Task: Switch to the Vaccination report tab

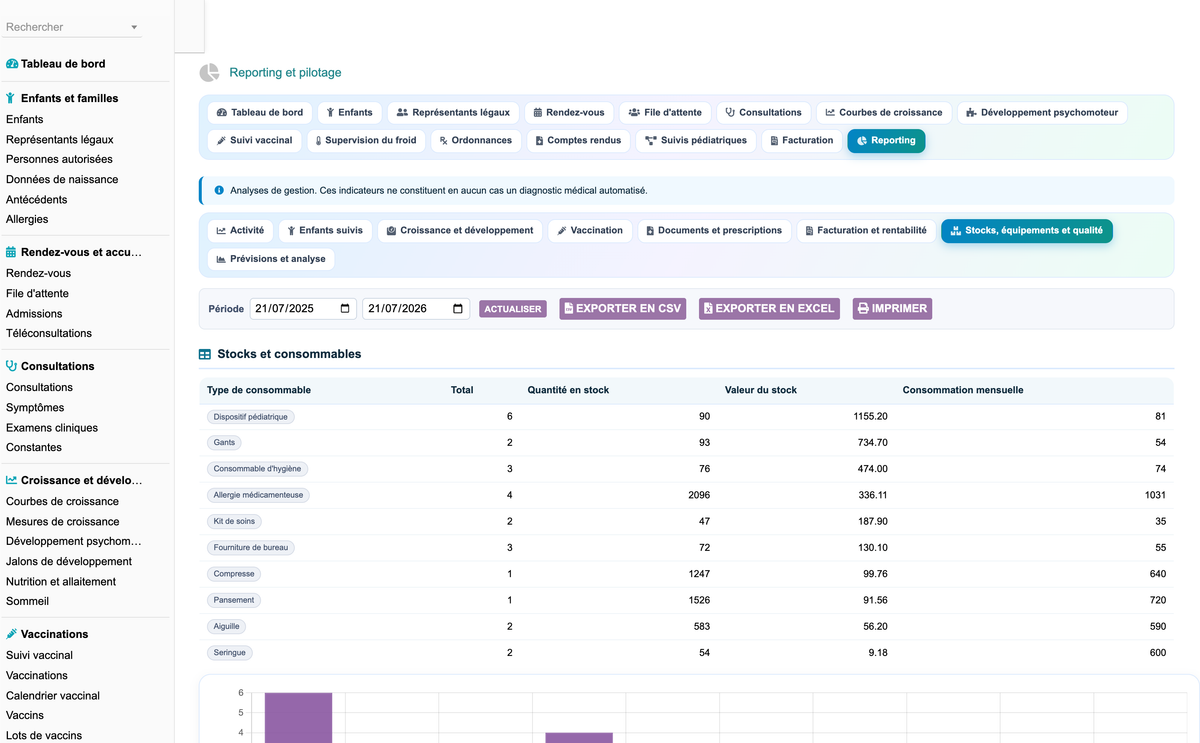Action: coord(590,231)
